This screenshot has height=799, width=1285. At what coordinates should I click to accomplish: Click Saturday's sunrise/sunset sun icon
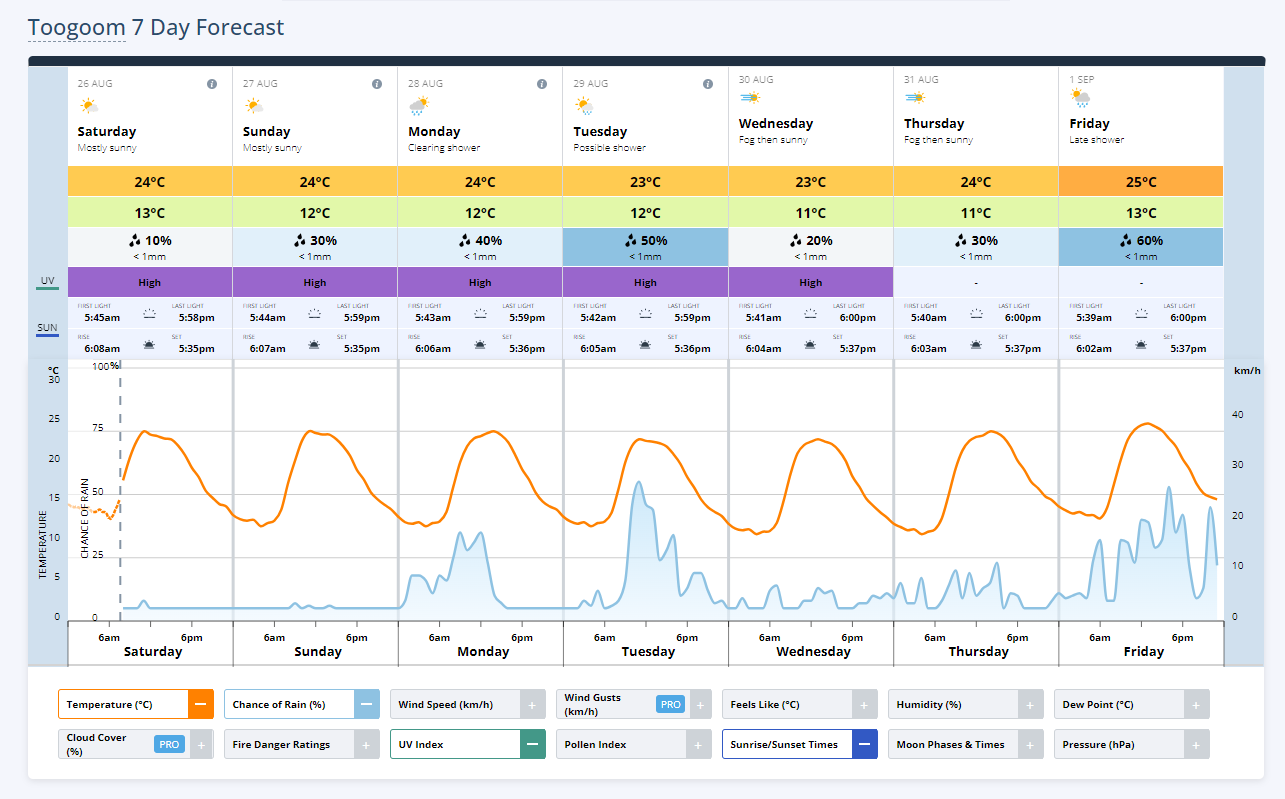[x=150, y=345]
